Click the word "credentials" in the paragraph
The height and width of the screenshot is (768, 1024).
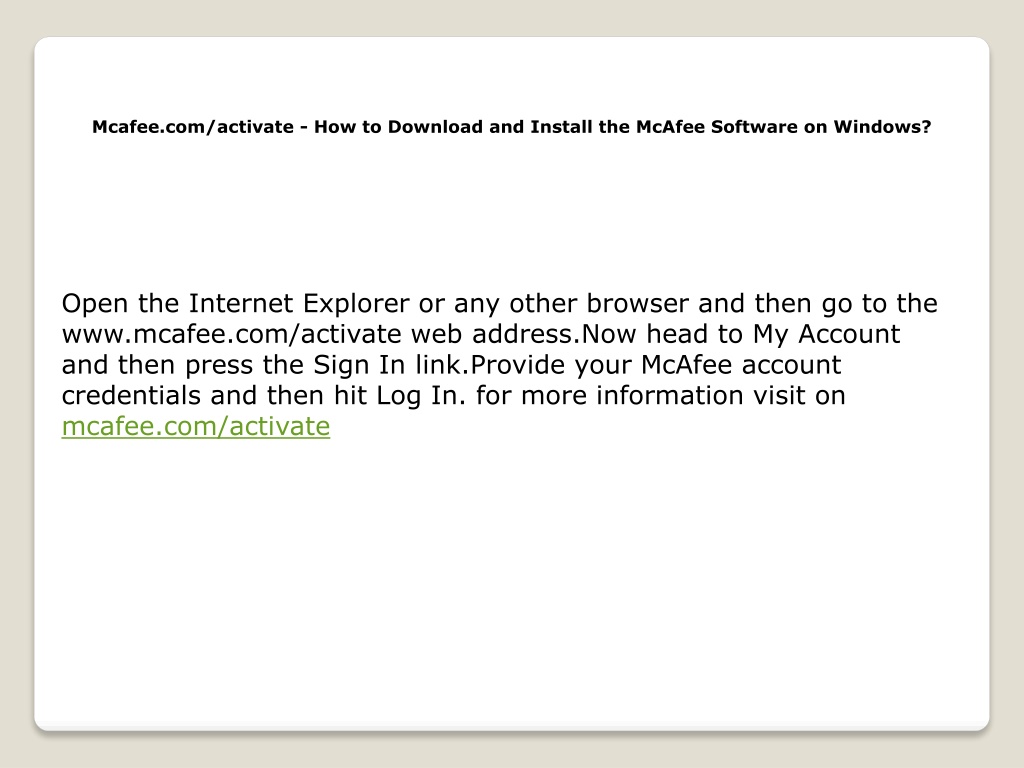coord(131,396)
